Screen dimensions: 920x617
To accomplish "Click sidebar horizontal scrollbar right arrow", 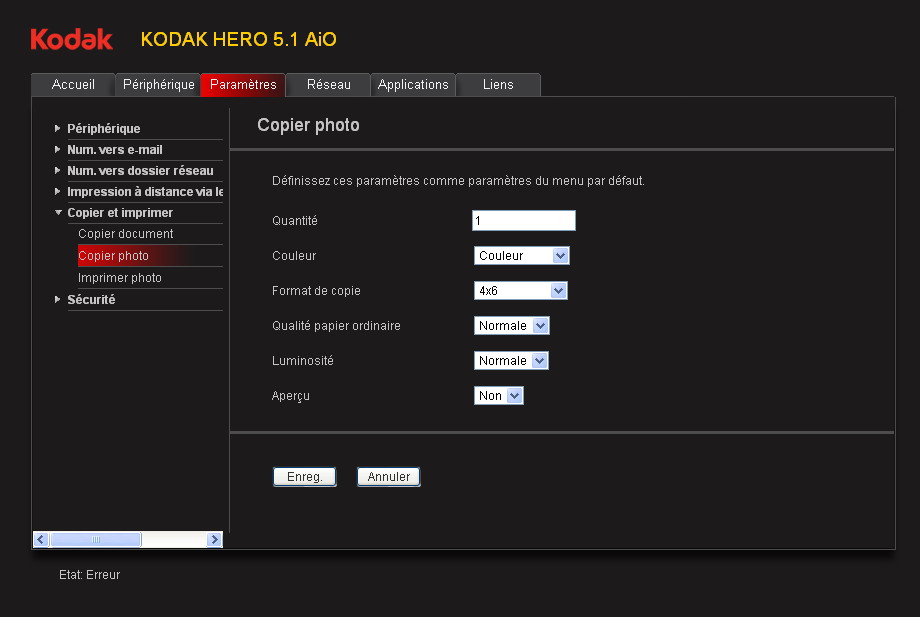I will [214, 540].
